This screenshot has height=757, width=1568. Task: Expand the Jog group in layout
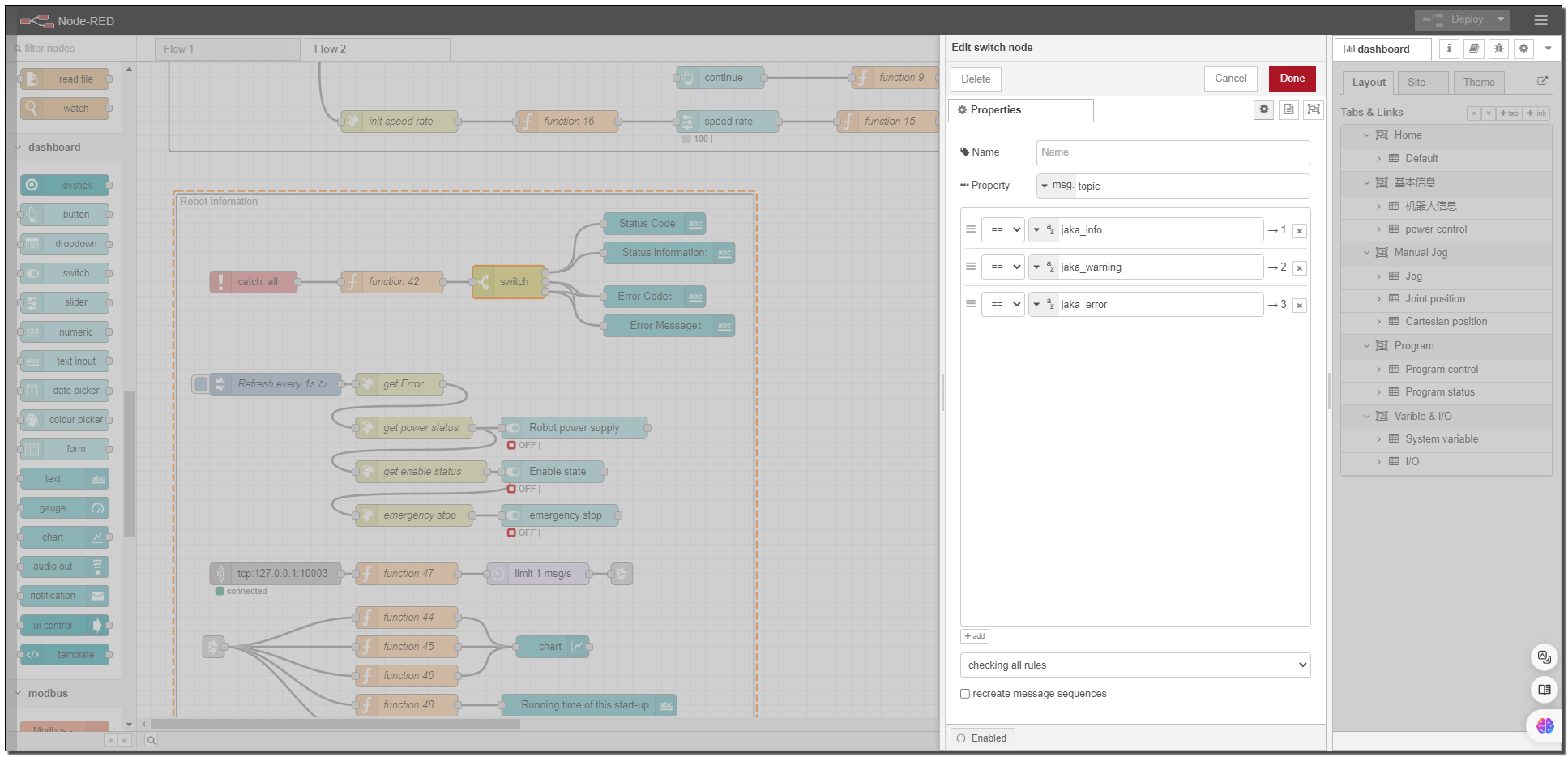(1378, 276)
